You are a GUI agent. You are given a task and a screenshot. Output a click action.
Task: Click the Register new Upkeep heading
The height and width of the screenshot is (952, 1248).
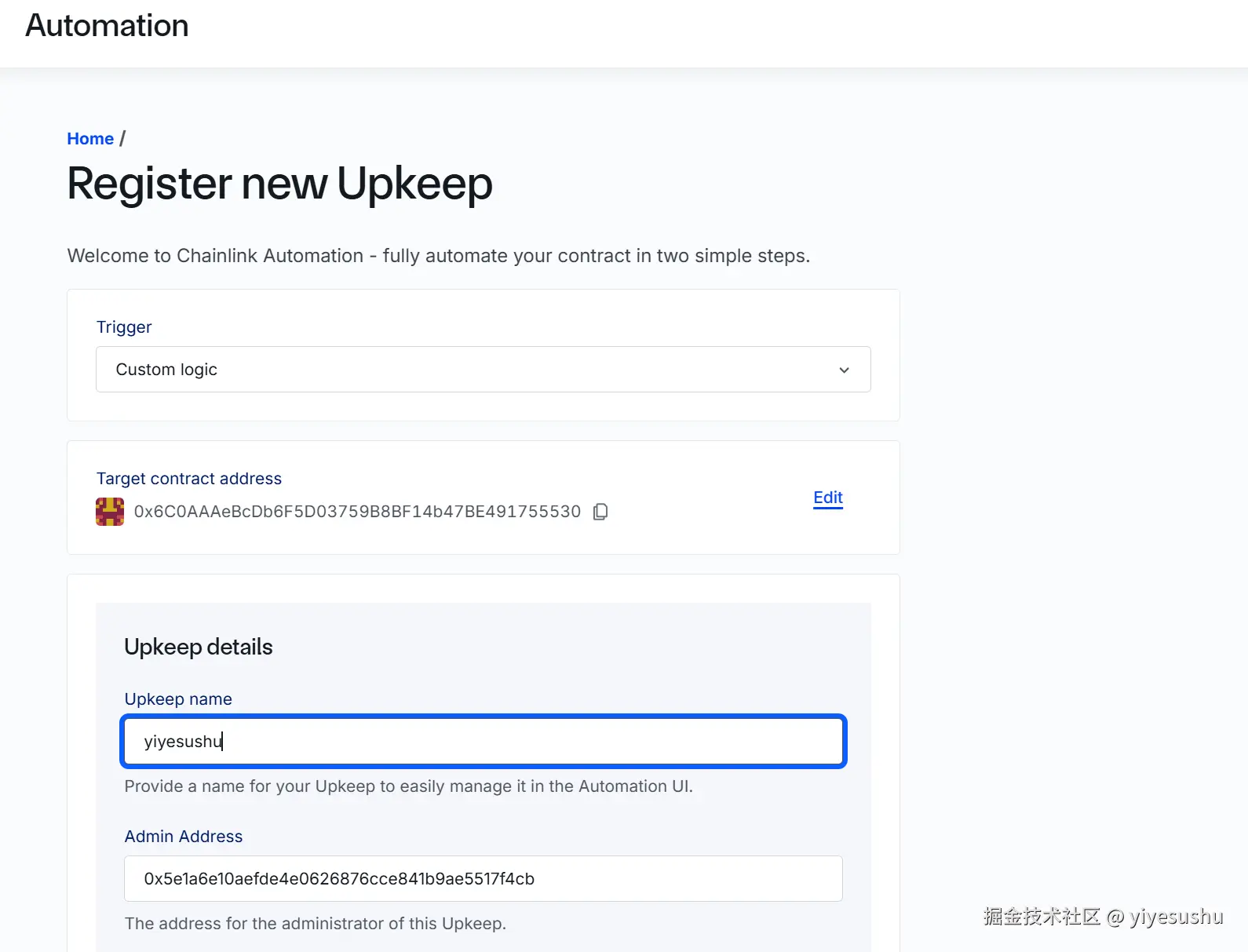coord(280,184)
